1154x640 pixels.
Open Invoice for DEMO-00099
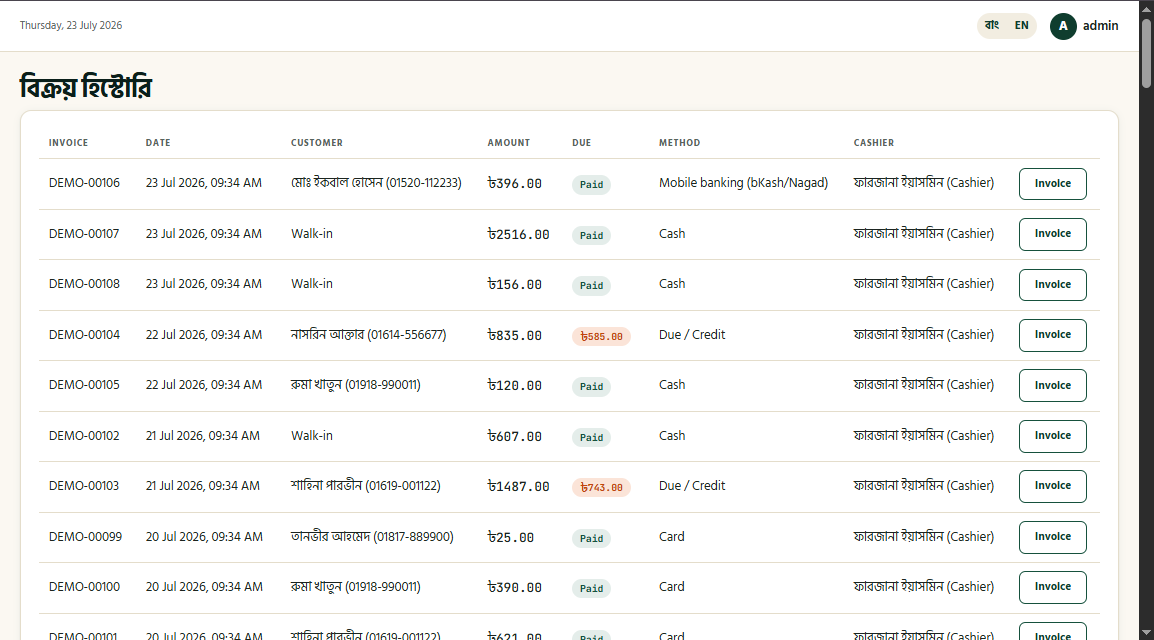tap(1052, 537)
